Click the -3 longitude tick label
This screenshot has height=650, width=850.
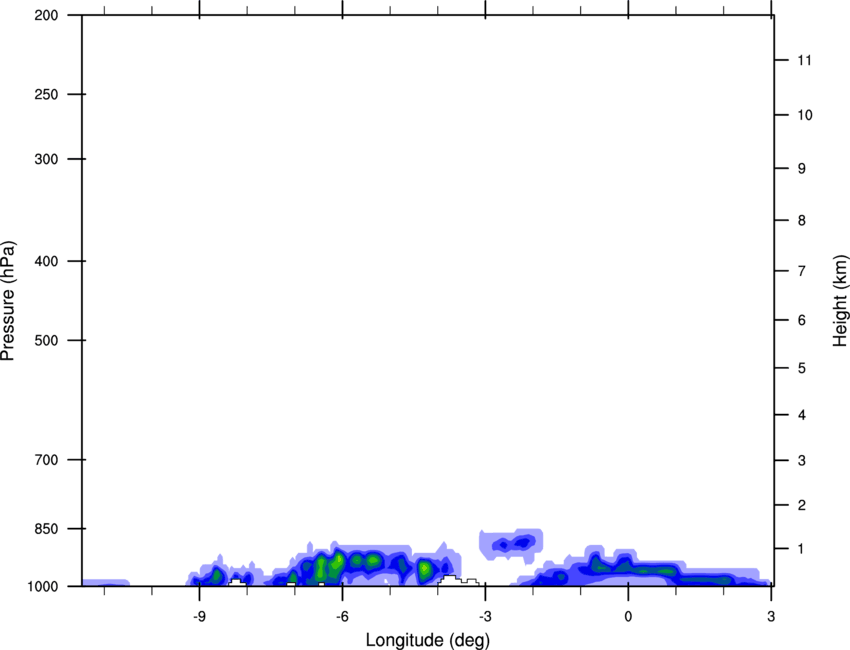click(485, 616)
